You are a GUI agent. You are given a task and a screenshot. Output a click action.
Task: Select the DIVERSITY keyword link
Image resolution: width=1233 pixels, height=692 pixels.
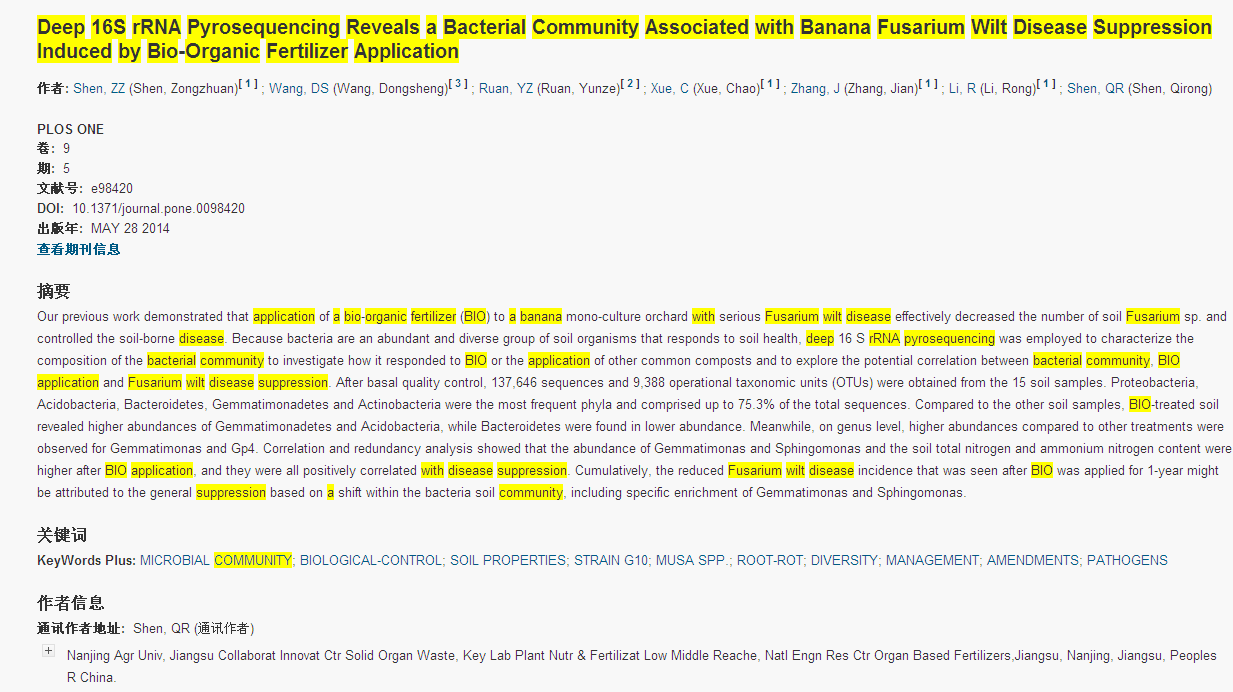tap(843, 560)
